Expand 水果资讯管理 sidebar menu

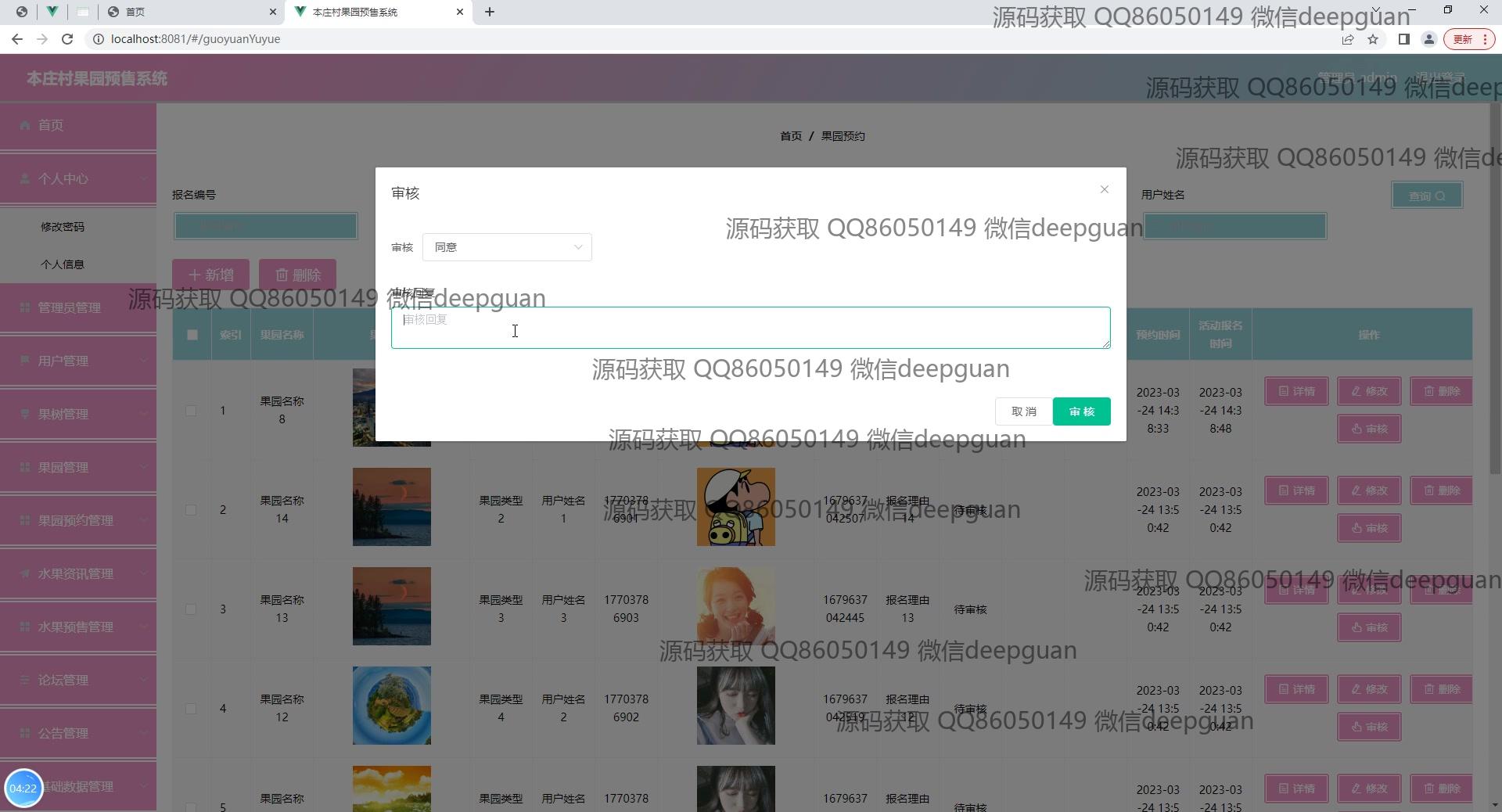click(x=78, y=574)
